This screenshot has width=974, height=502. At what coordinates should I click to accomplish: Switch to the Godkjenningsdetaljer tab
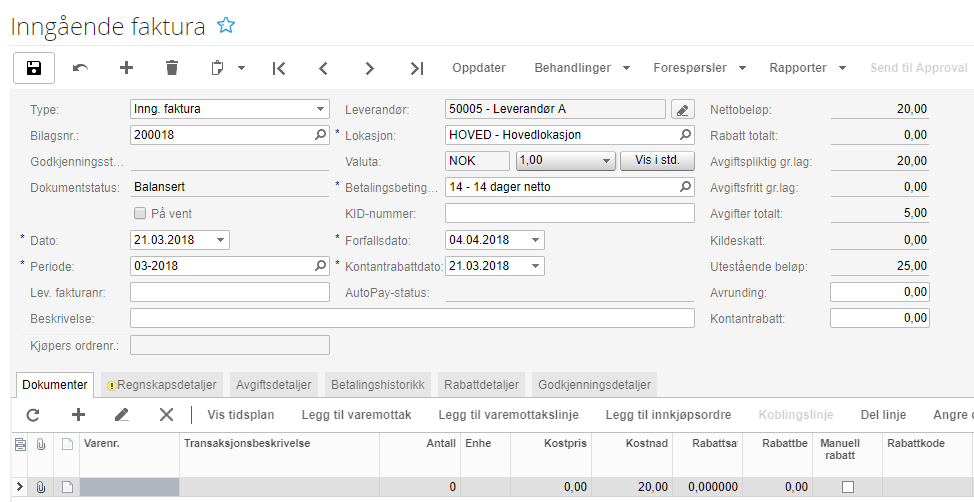point(594,385)
